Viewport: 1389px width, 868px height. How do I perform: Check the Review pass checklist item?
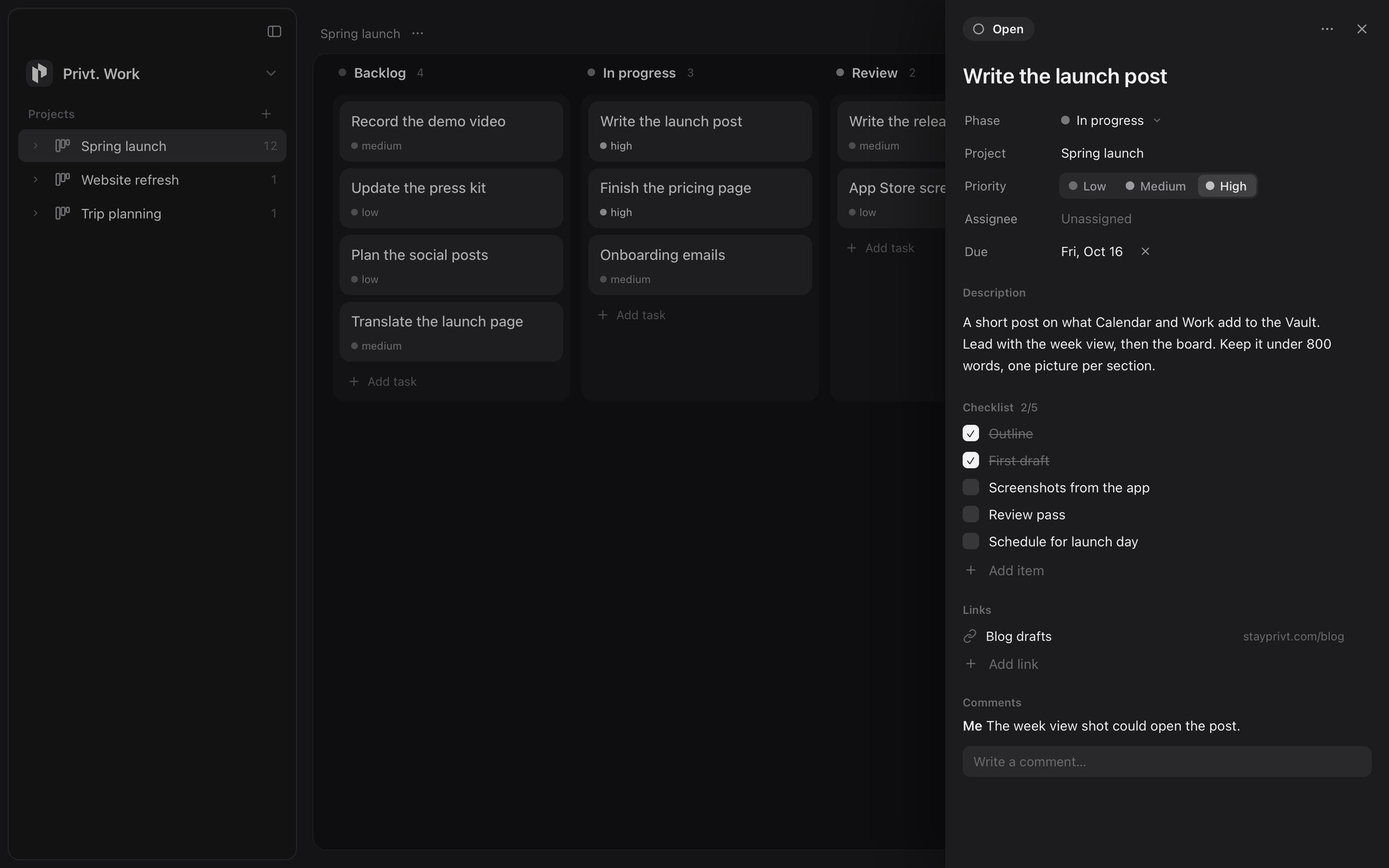pyautogui.click(x=971, y=514)
